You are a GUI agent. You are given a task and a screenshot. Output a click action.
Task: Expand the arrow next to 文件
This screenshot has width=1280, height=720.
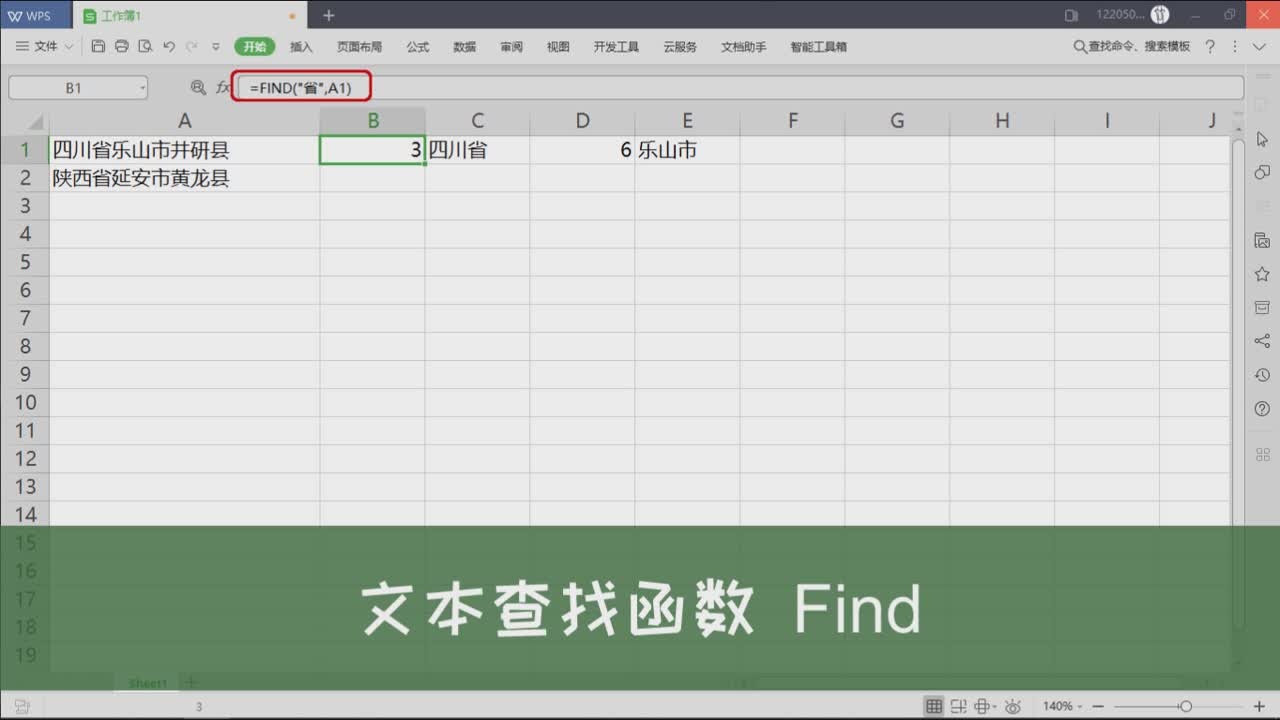coord(69,47)
